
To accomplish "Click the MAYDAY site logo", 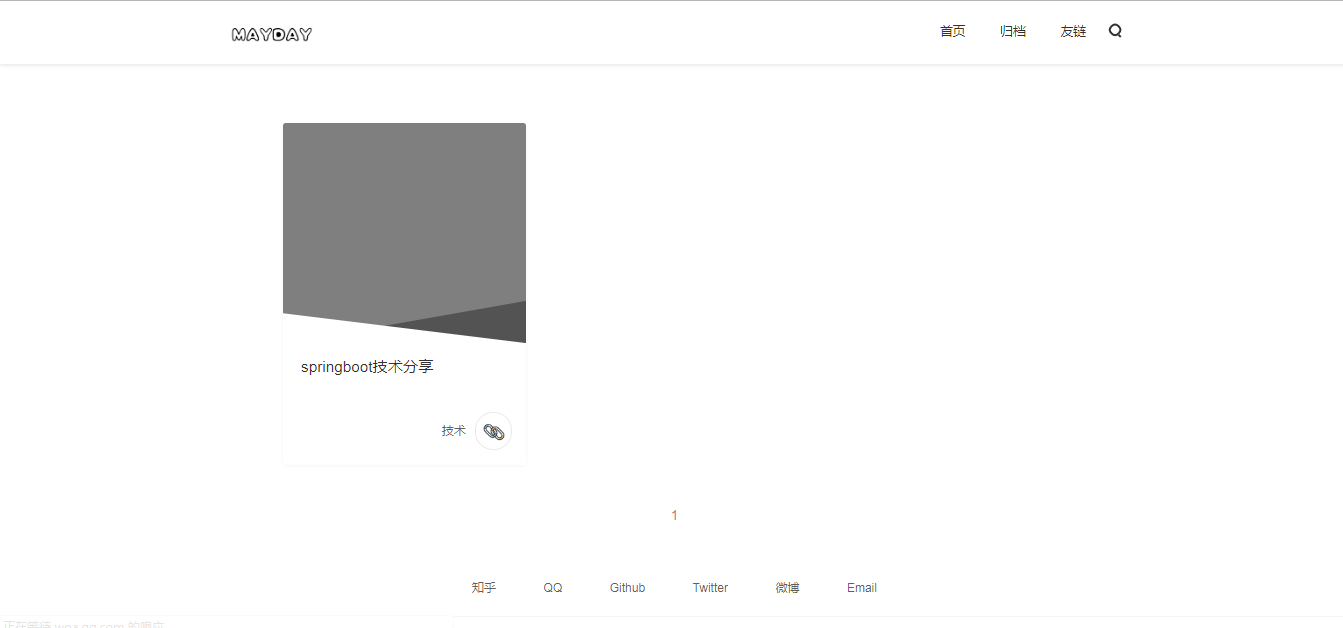I will (272, 34).
